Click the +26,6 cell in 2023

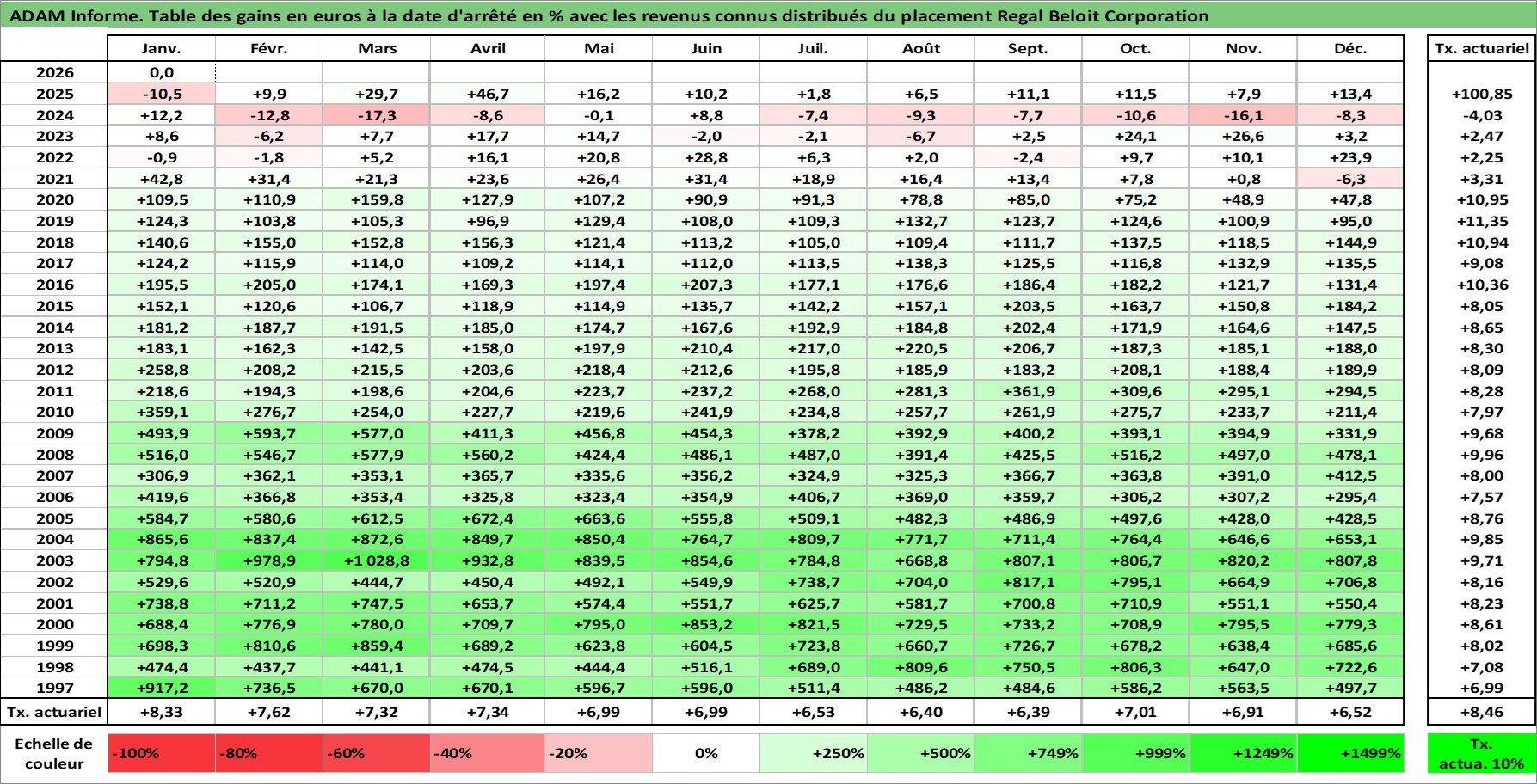[1243, 136]
